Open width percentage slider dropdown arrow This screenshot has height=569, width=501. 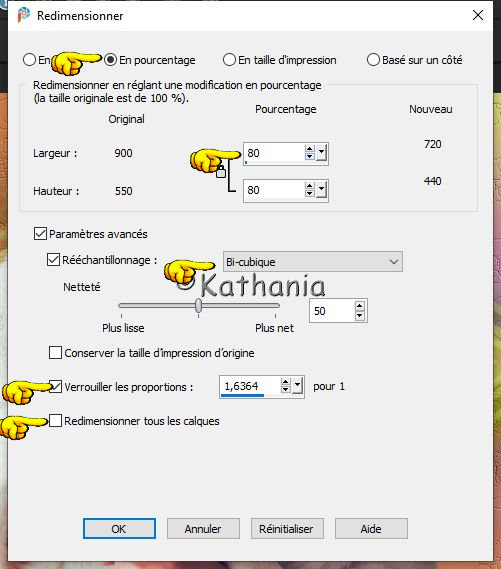click(x=321, y=153)
